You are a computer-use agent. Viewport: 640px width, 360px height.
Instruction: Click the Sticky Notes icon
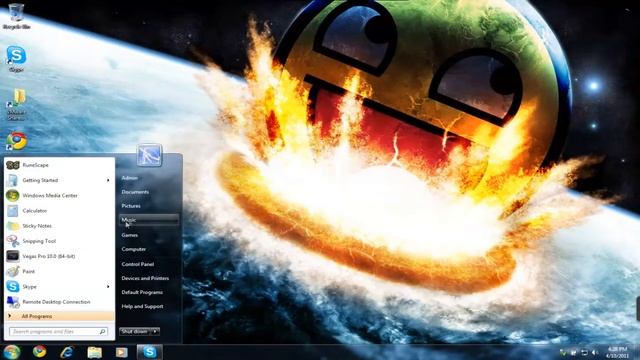click(x=13, y=226)
